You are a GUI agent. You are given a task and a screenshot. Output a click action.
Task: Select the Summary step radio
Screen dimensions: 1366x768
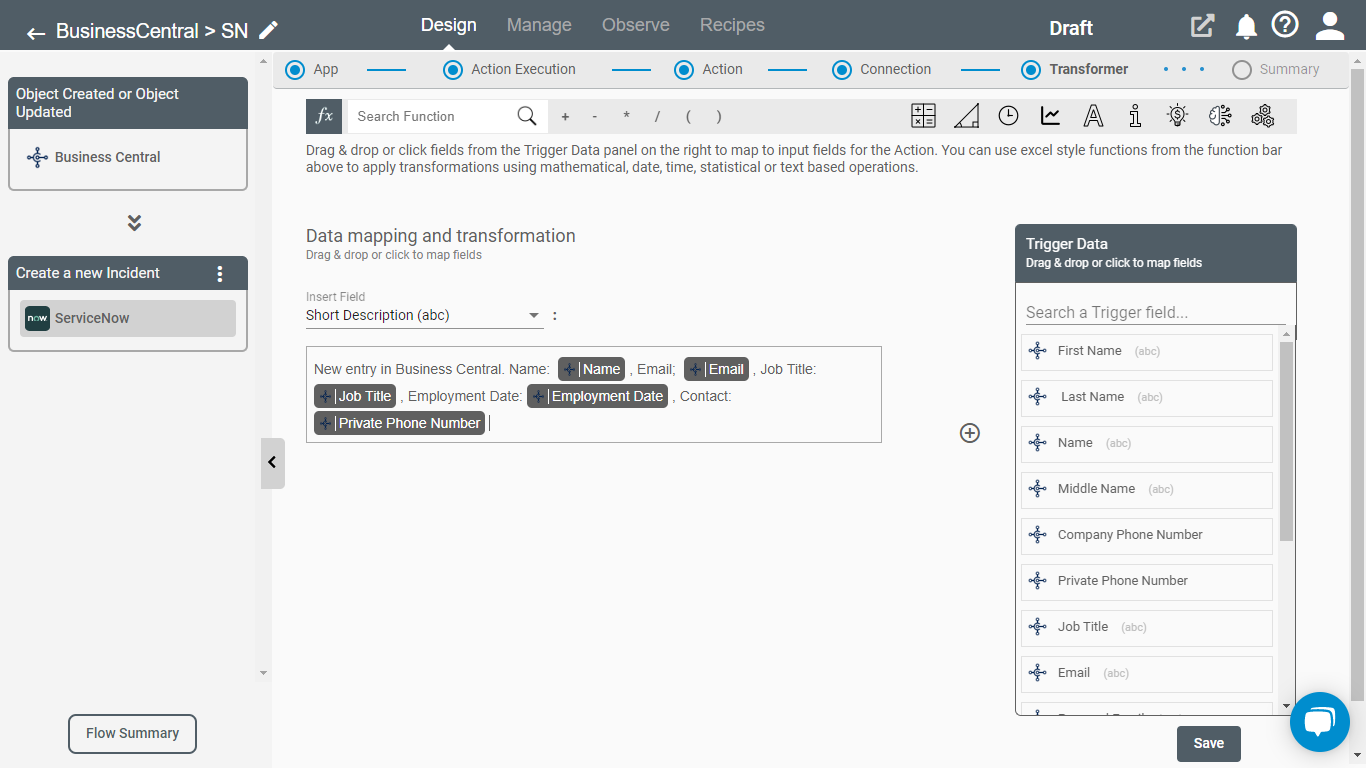(1241, 70)
